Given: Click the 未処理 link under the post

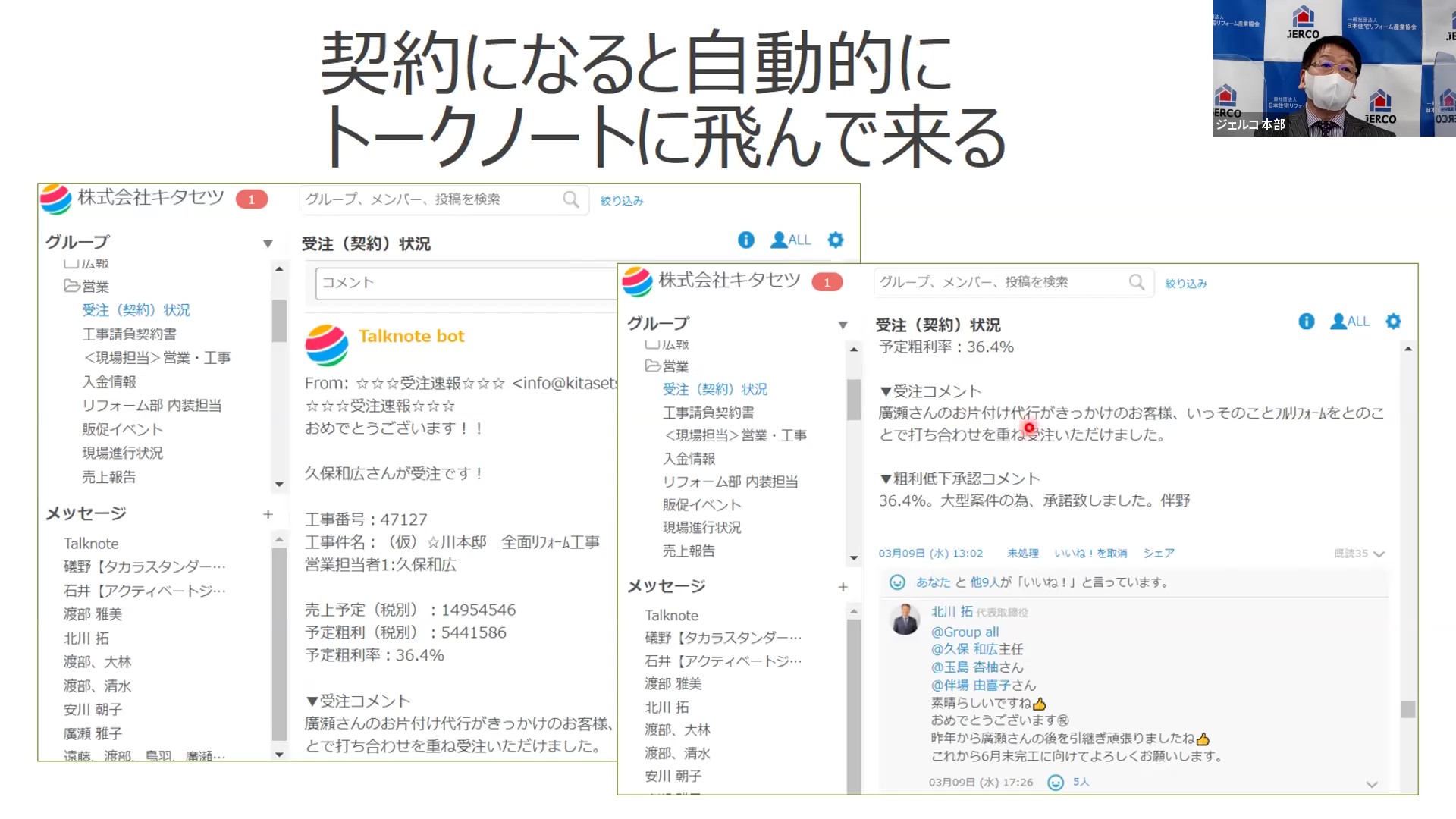Looking at the screenshot, I should pyautogui.click(x=1023, y=554).
